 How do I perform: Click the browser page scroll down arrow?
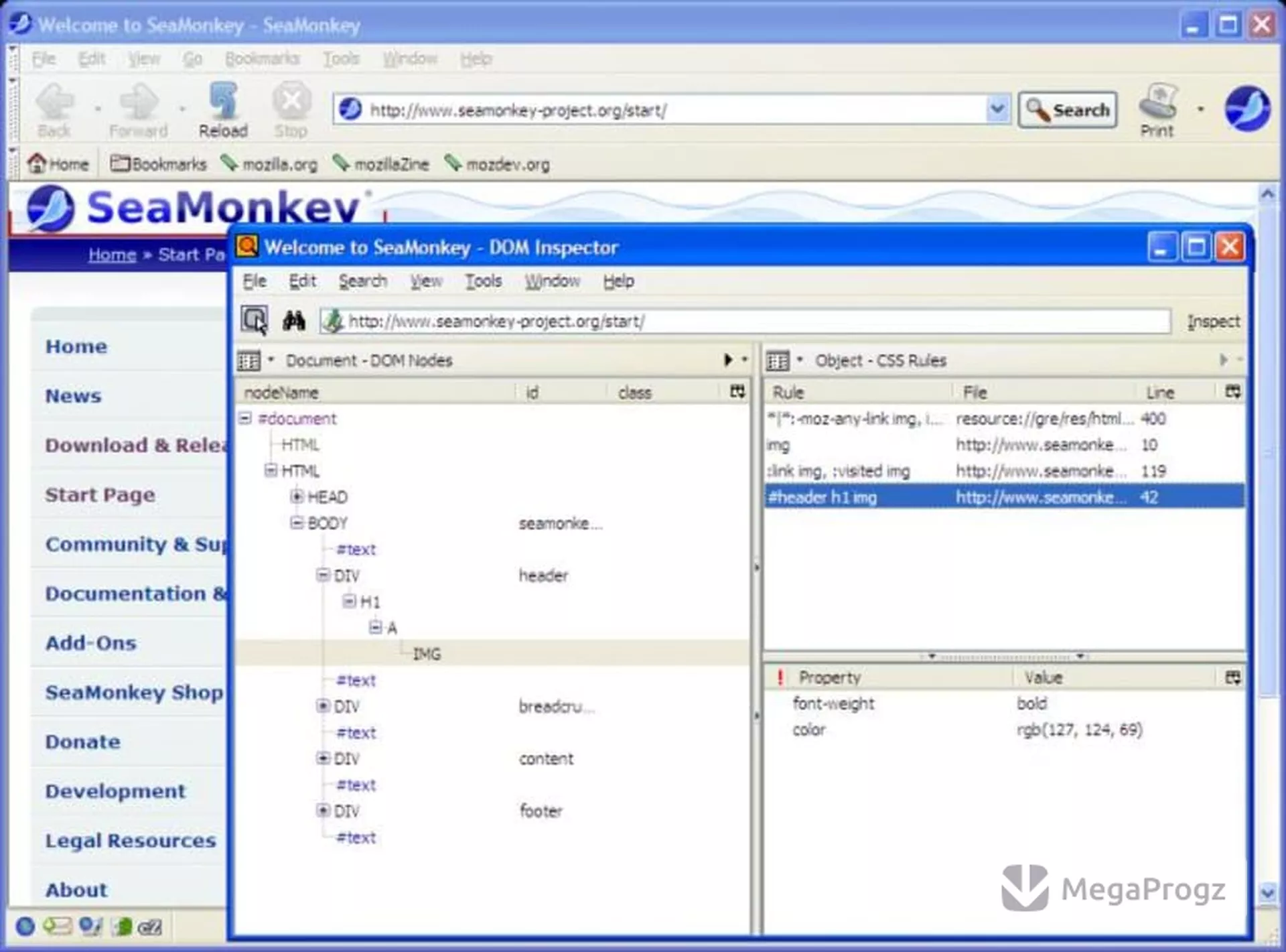click(x=1267, y=892)
